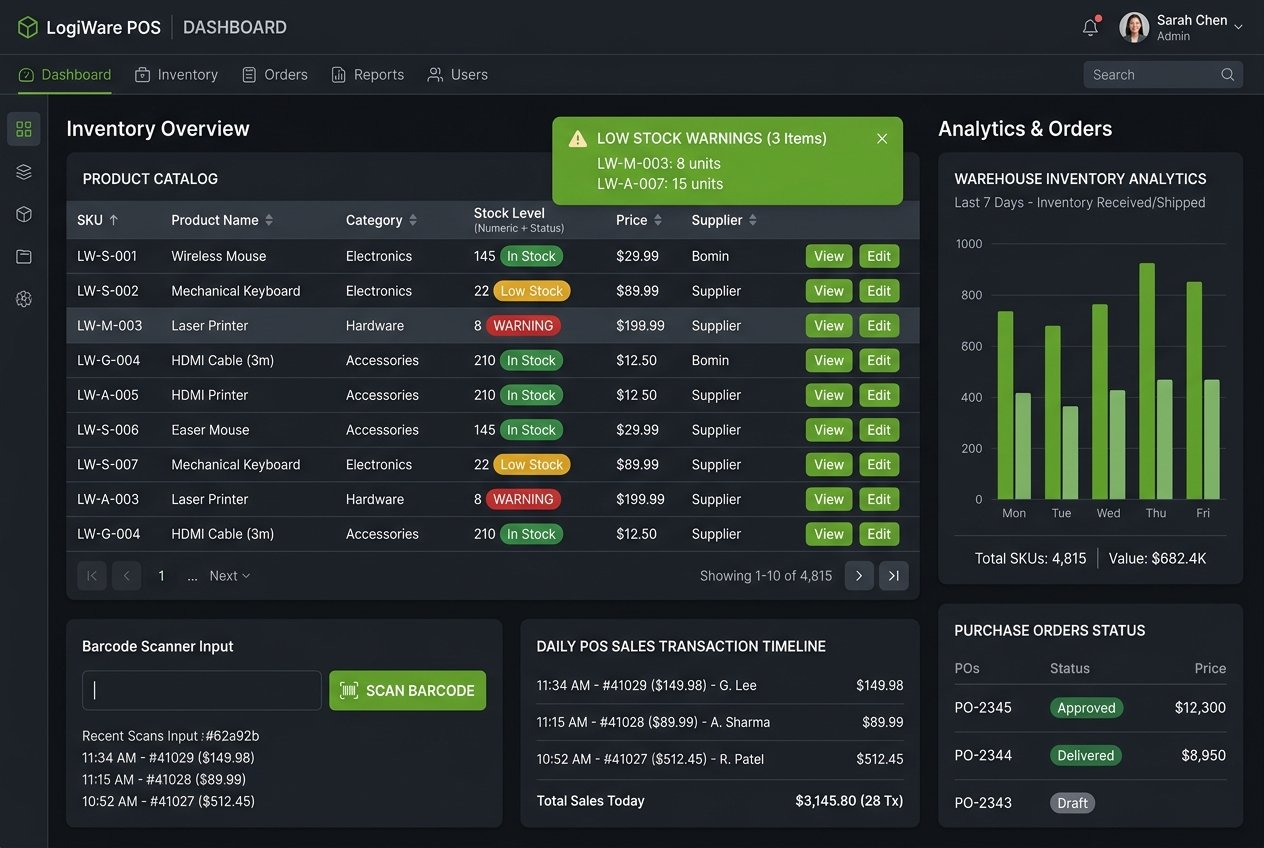Open the Reports tab
Image resolution: width=1264 pixels, height=848 pixels.
pos(367,74)
